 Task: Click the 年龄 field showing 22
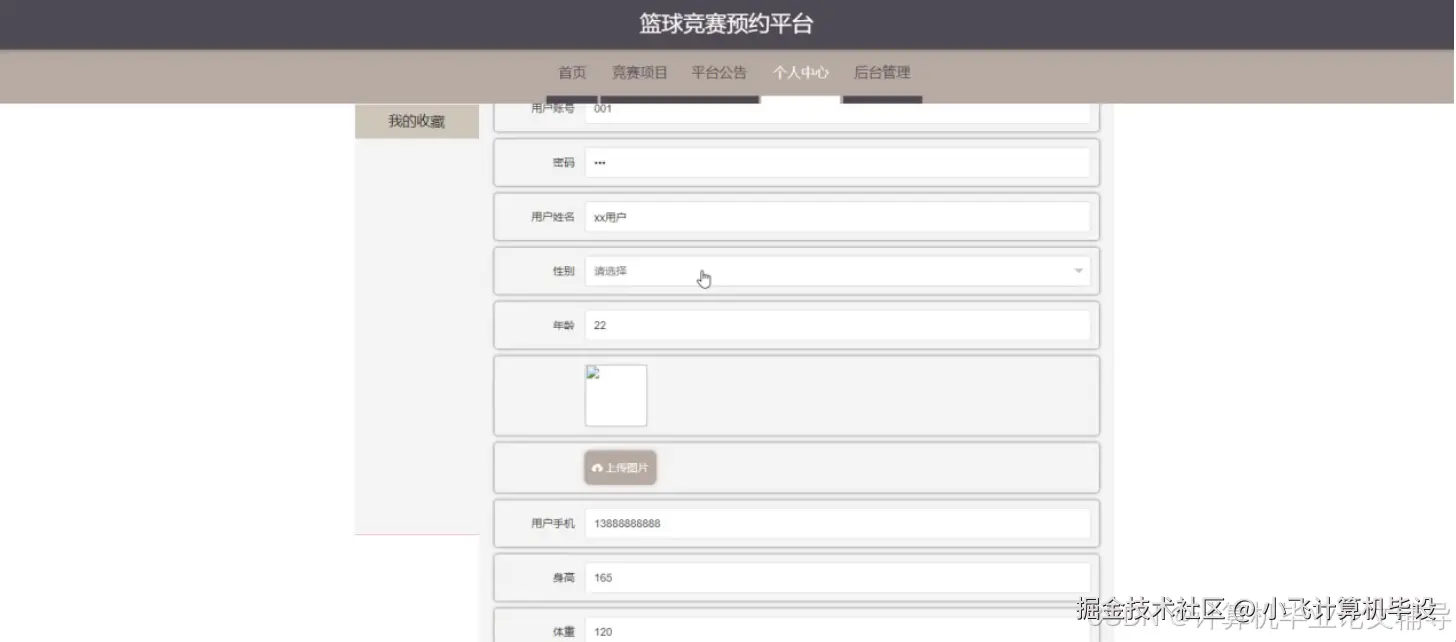coord(837,325)
